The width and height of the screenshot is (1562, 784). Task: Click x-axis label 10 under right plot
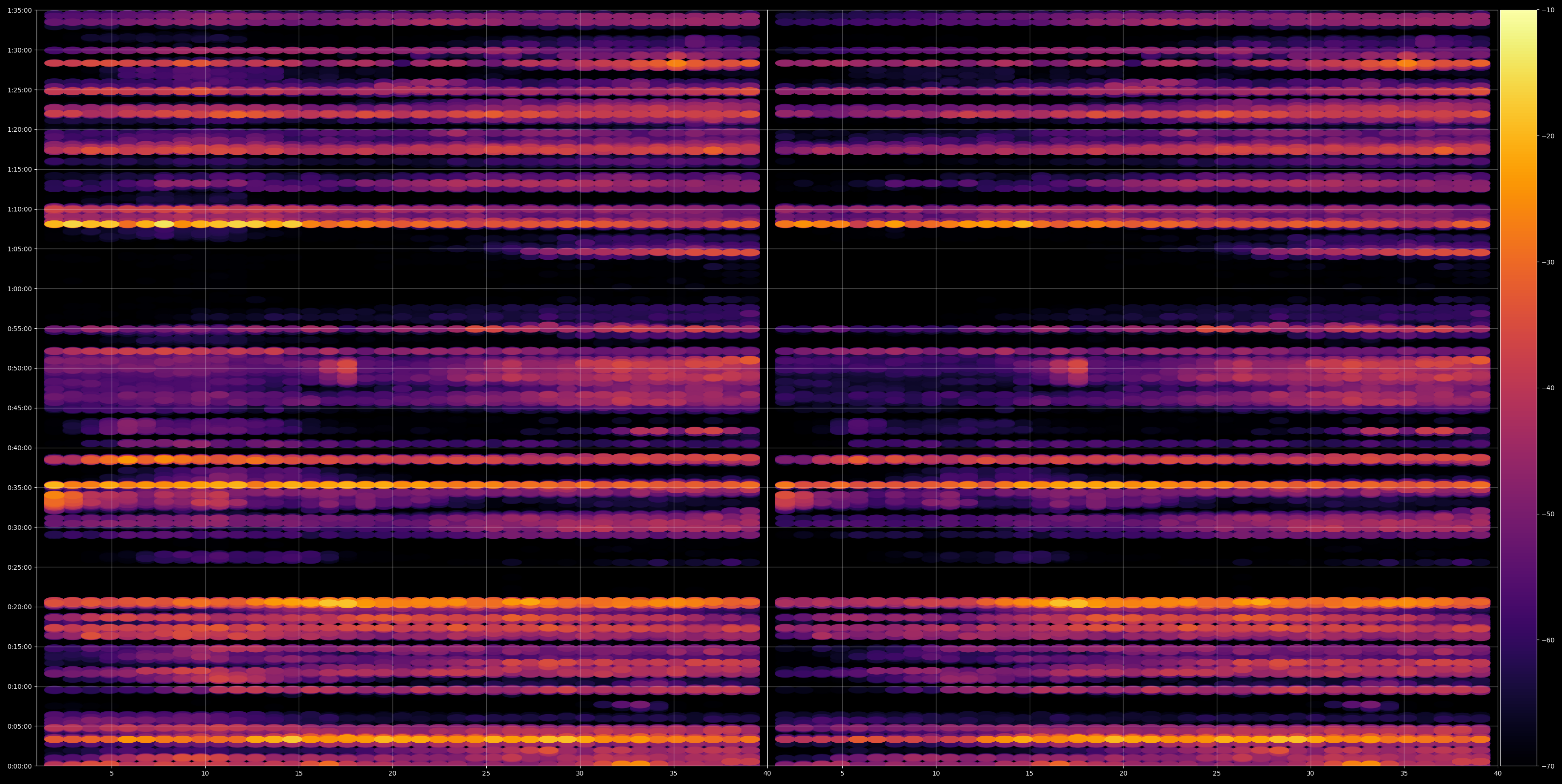pos(936,774)
